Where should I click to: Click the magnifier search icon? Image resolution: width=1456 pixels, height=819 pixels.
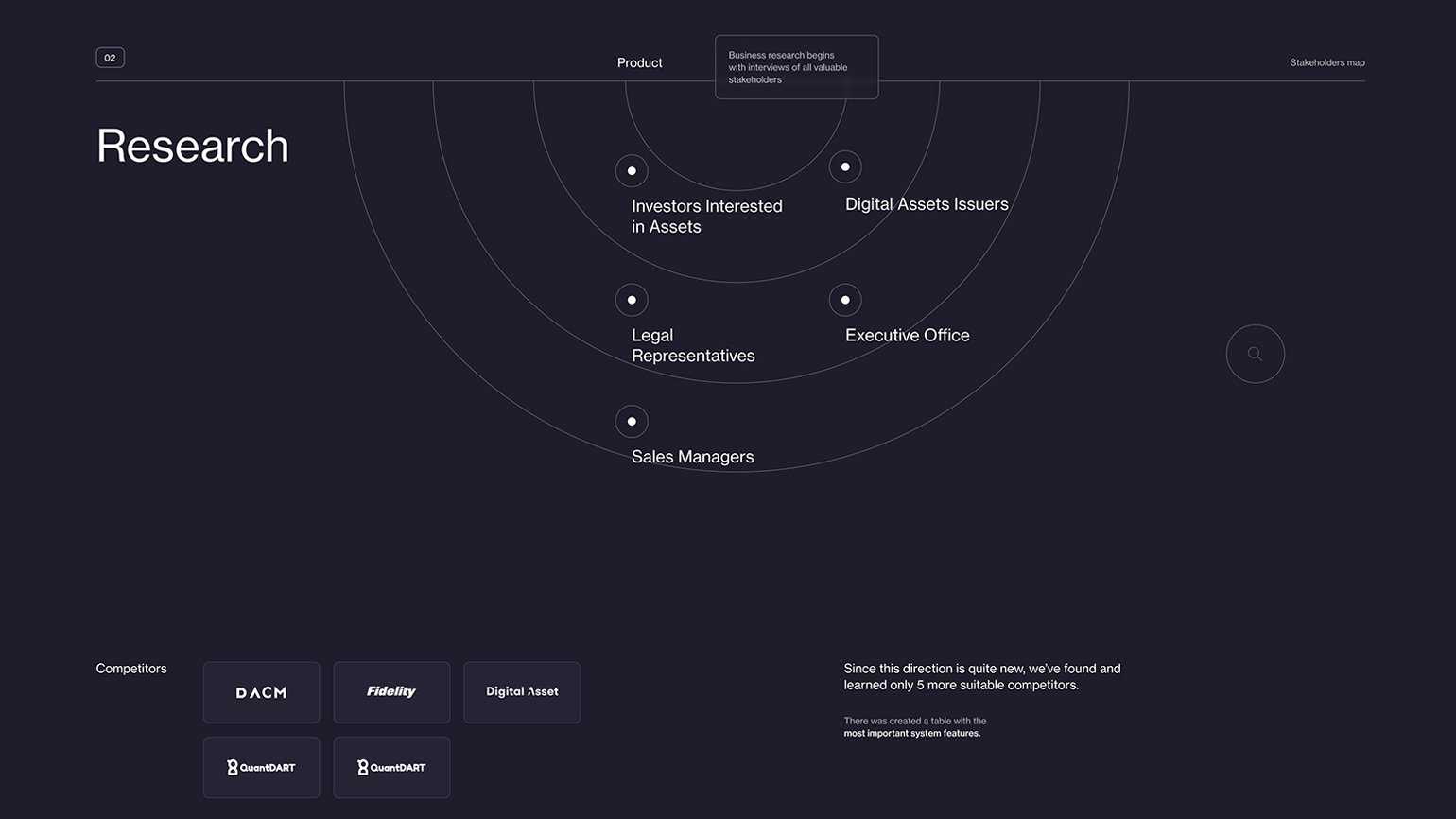[1255, 354]
